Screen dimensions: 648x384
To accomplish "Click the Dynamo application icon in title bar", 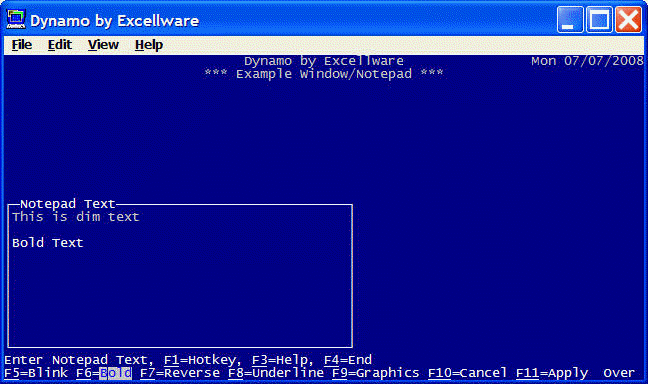I will click(16, 19).
